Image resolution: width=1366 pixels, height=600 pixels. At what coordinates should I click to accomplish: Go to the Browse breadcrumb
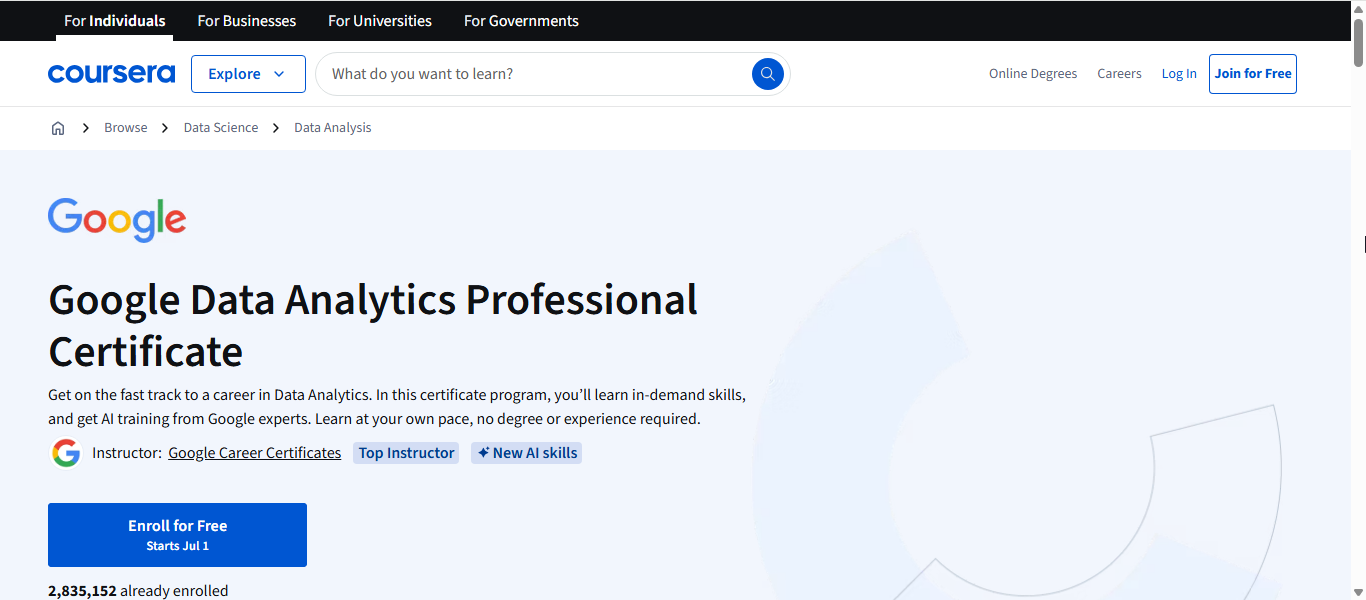click(x=126, y=128)
